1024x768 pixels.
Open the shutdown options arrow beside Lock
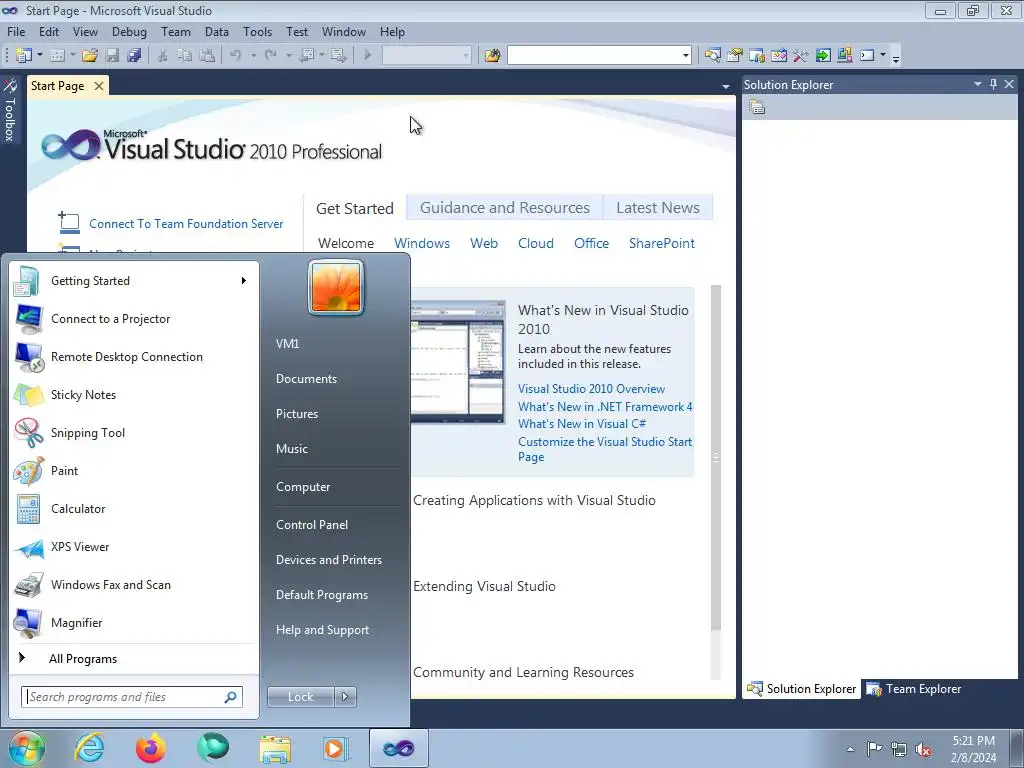(345, 697)
